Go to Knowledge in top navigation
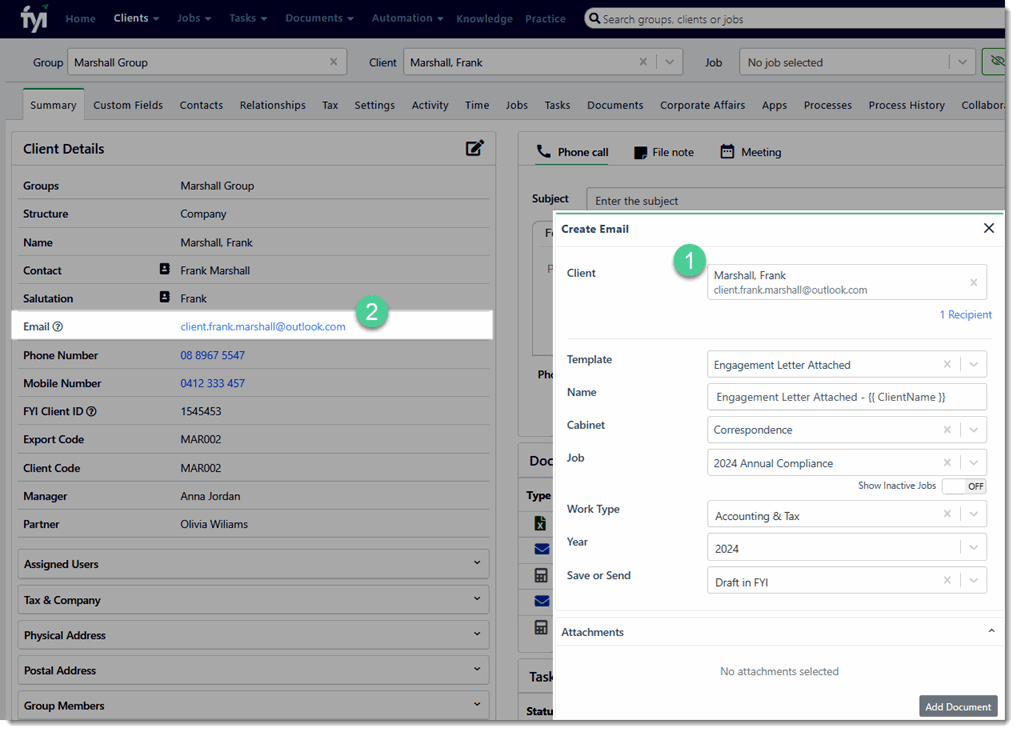 tap(484, 19)
